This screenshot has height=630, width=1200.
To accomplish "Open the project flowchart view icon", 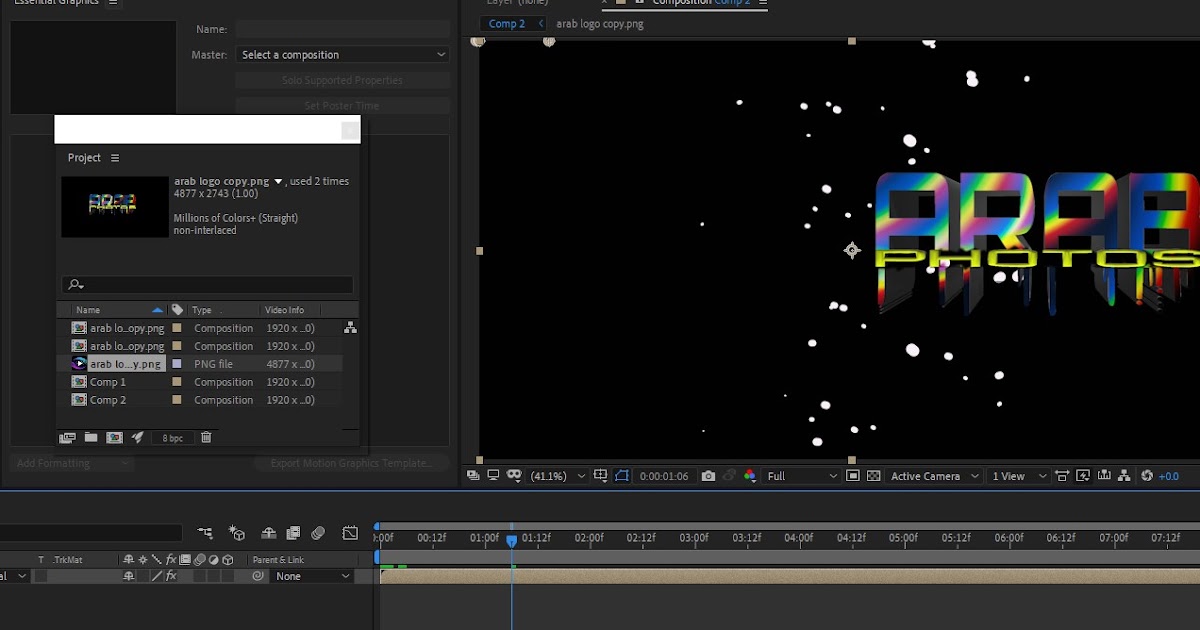I will (350, 328).
